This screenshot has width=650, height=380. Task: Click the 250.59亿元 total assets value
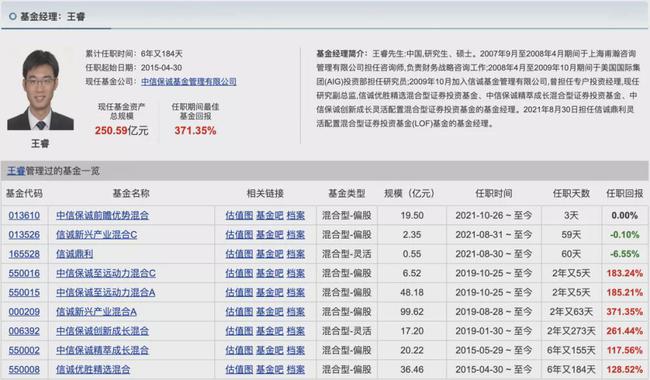tap(121, 131)
